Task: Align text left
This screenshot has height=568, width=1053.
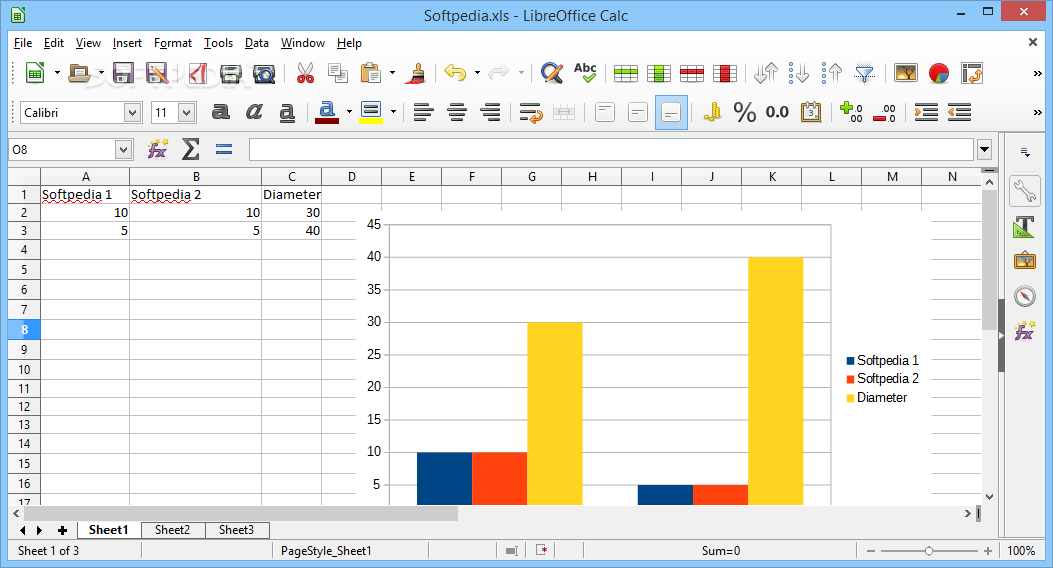Action: click(x=423, y=112)
